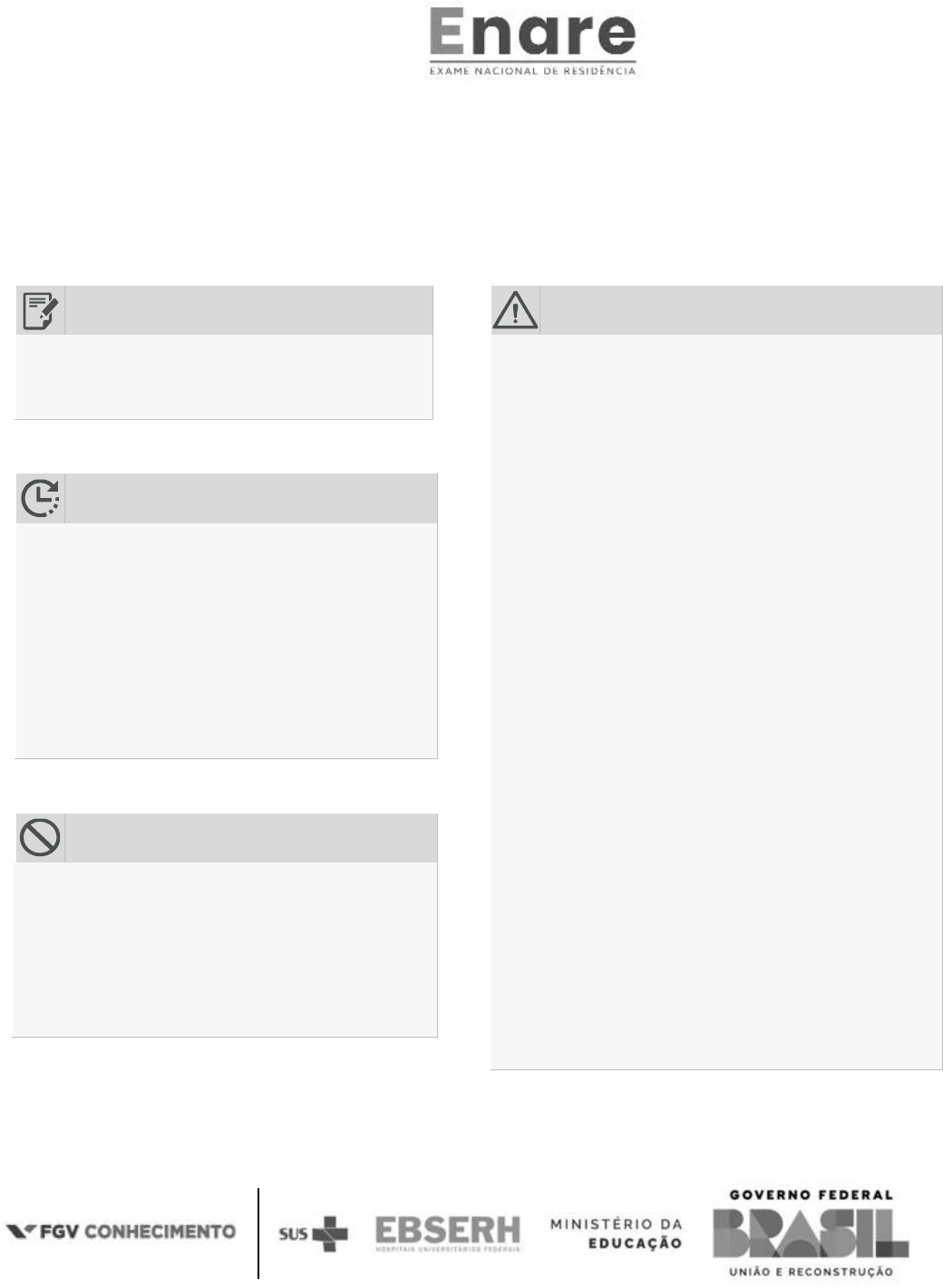Click the Ministério da Educação text

pos(616,1234)
